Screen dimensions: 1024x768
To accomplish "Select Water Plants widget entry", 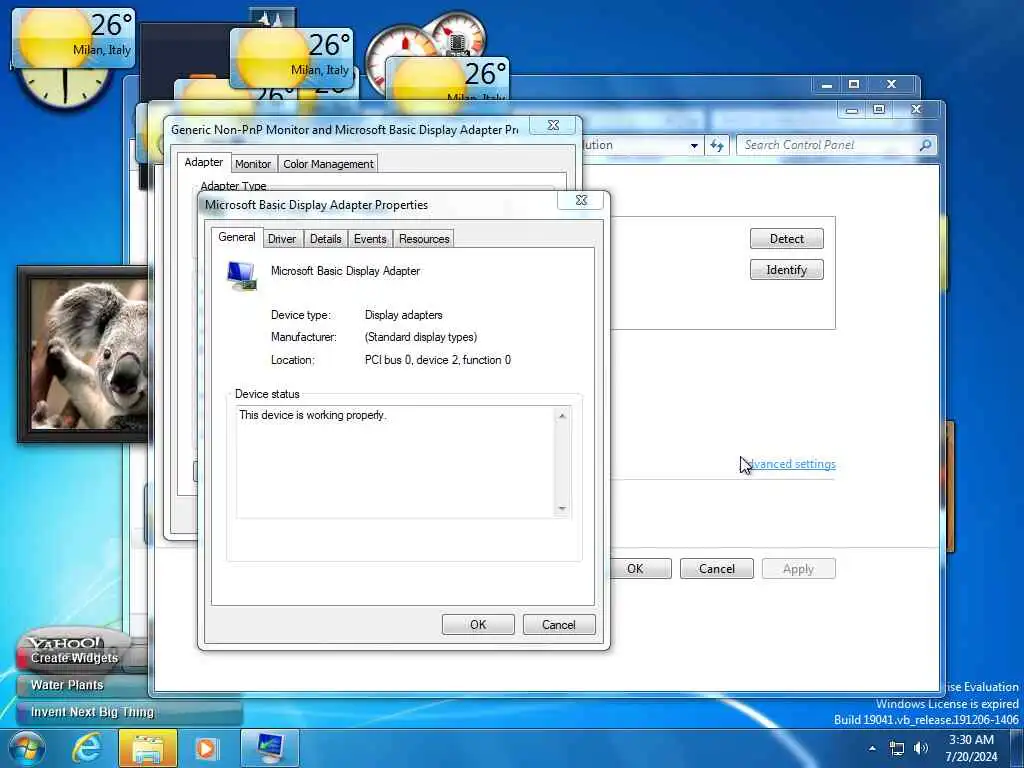I will [67, 685].
